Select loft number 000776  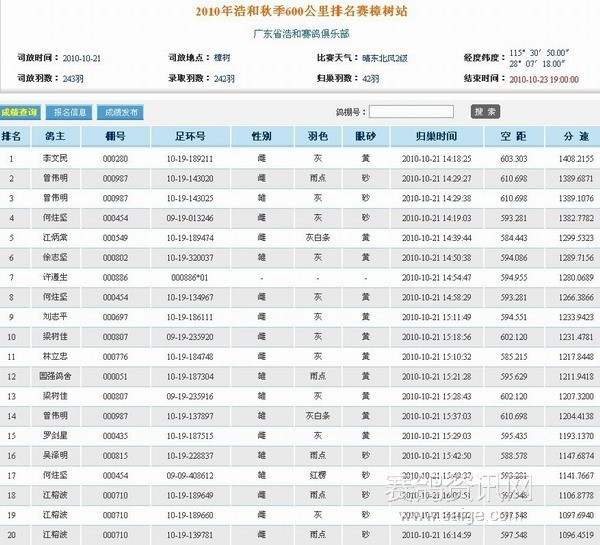click(x=115, y=357)
